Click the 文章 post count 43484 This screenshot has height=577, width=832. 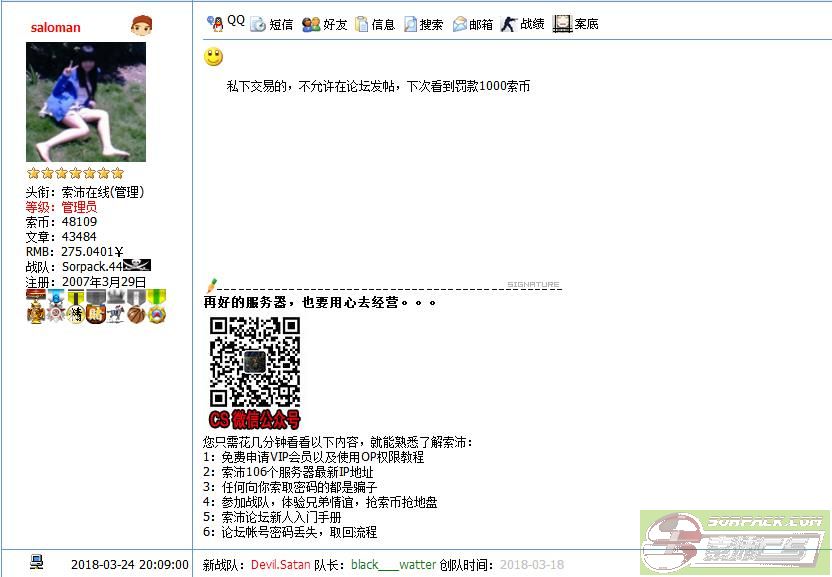[x=80, y=237]
